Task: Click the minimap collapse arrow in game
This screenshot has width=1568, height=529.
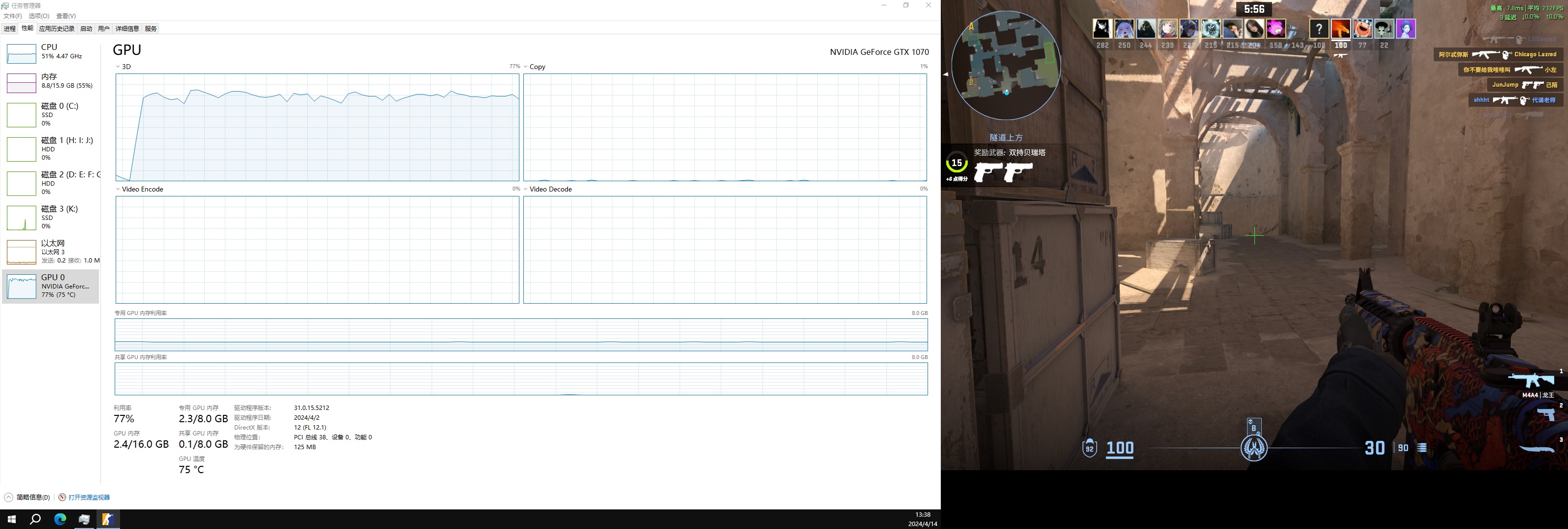Action: coord(945,73)
